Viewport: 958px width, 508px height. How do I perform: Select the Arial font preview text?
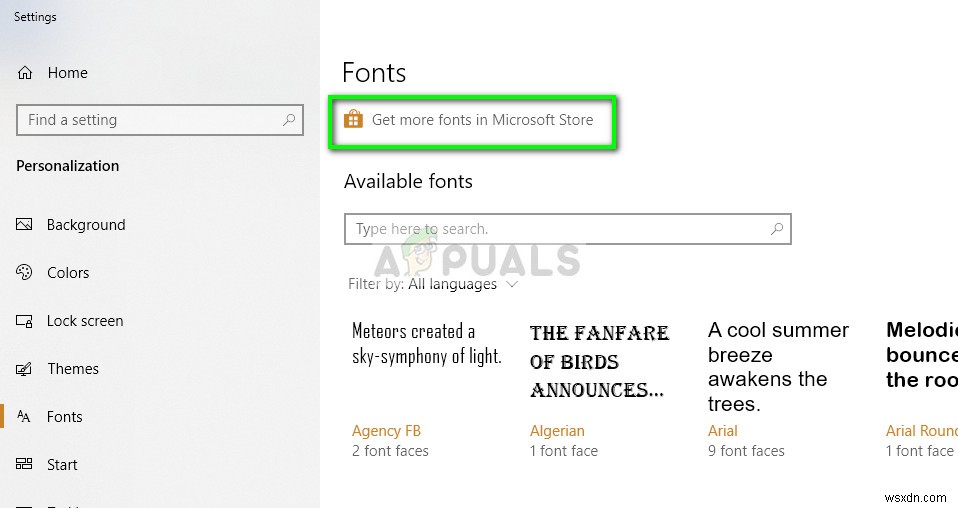click(x=778, y=367)
